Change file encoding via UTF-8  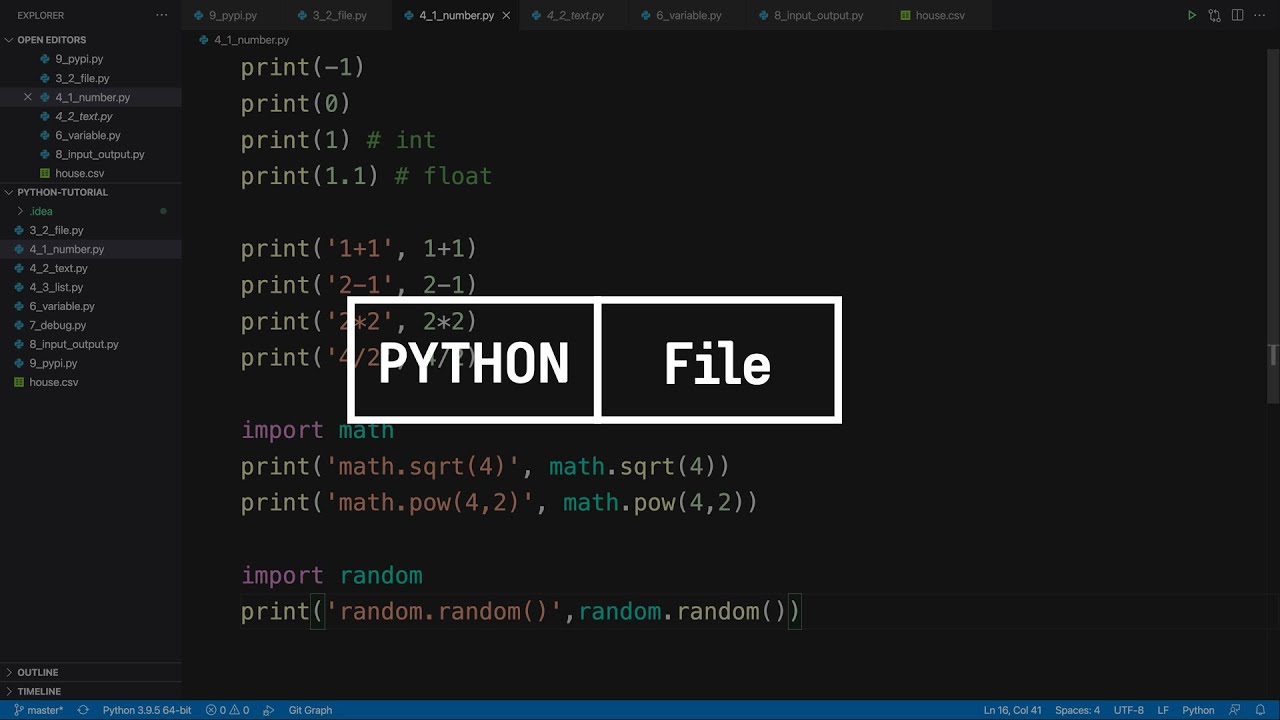click(x=1128, y=710)
